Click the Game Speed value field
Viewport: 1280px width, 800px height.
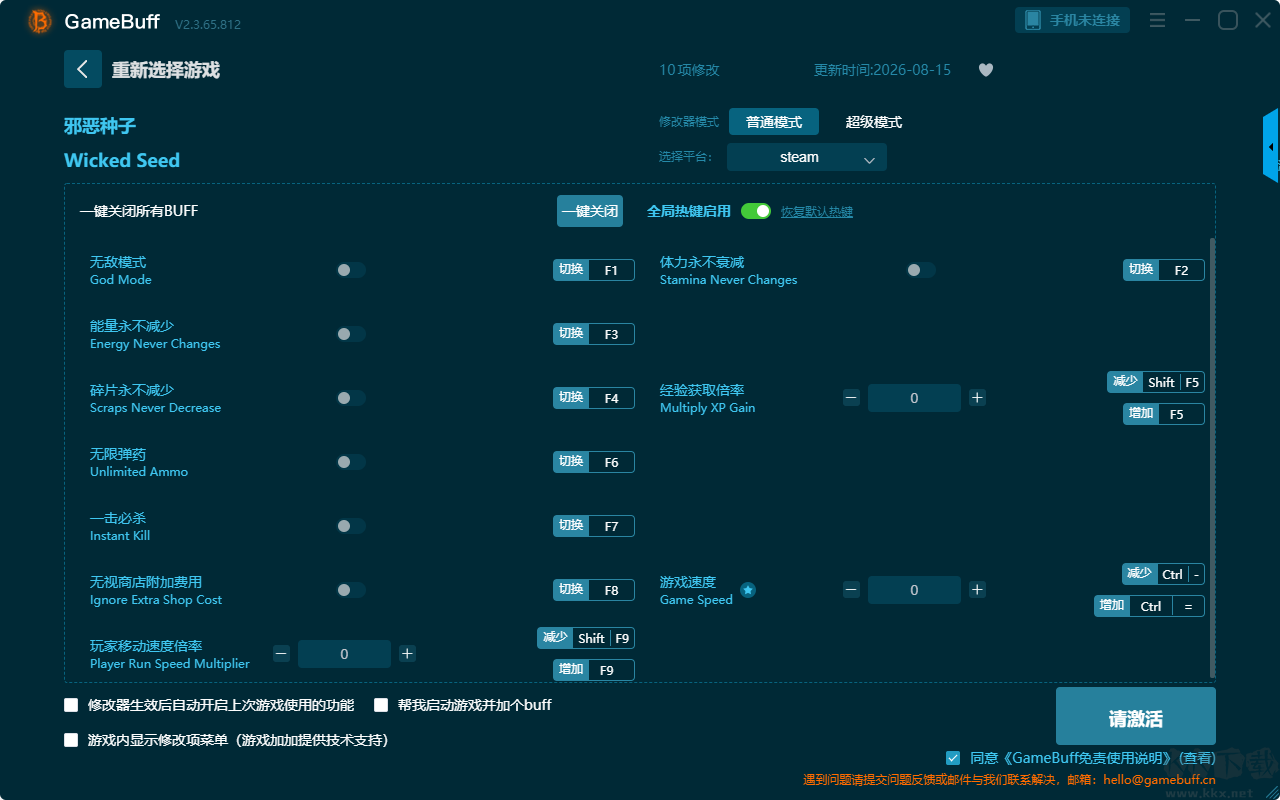click(914, 590)
